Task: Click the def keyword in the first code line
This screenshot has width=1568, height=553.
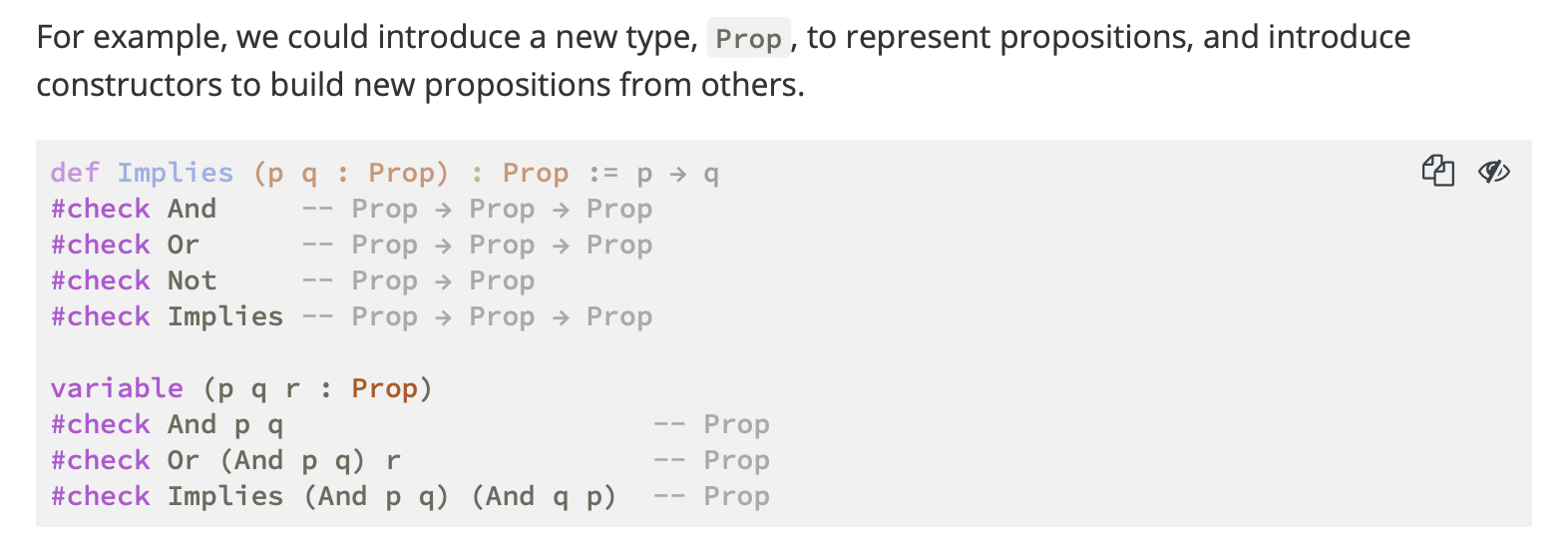Action: [75, 173]
